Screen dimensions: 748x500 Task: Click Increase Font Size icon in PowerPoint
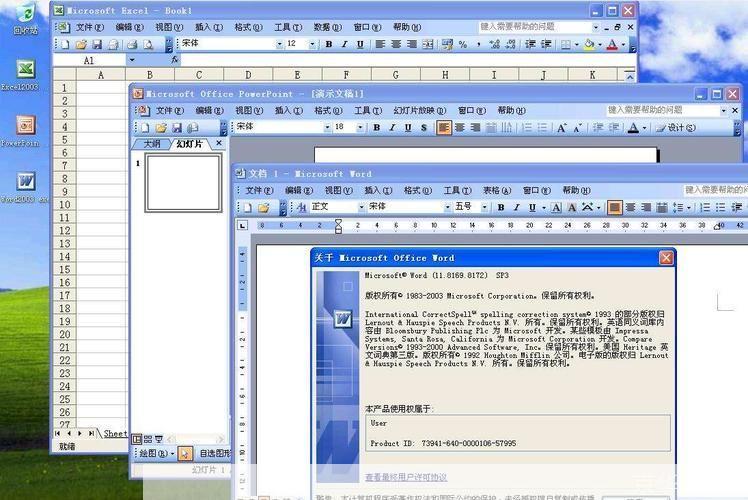(x=562, y=128)
